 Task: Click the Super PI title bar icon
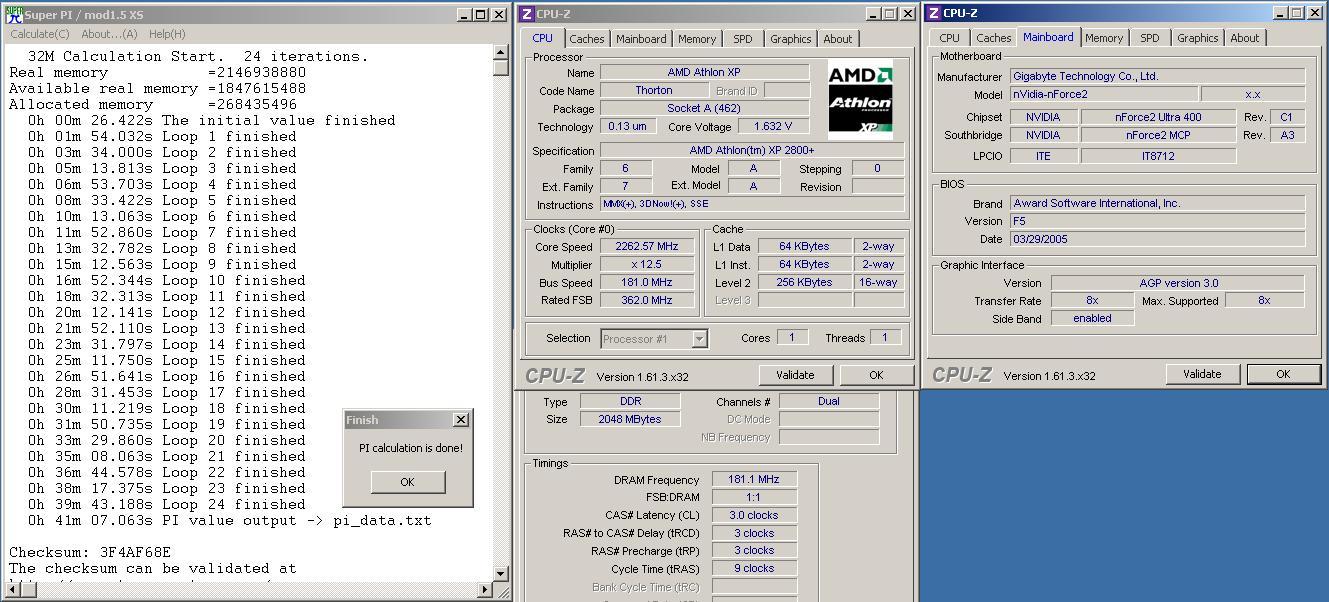click(14, 15)
